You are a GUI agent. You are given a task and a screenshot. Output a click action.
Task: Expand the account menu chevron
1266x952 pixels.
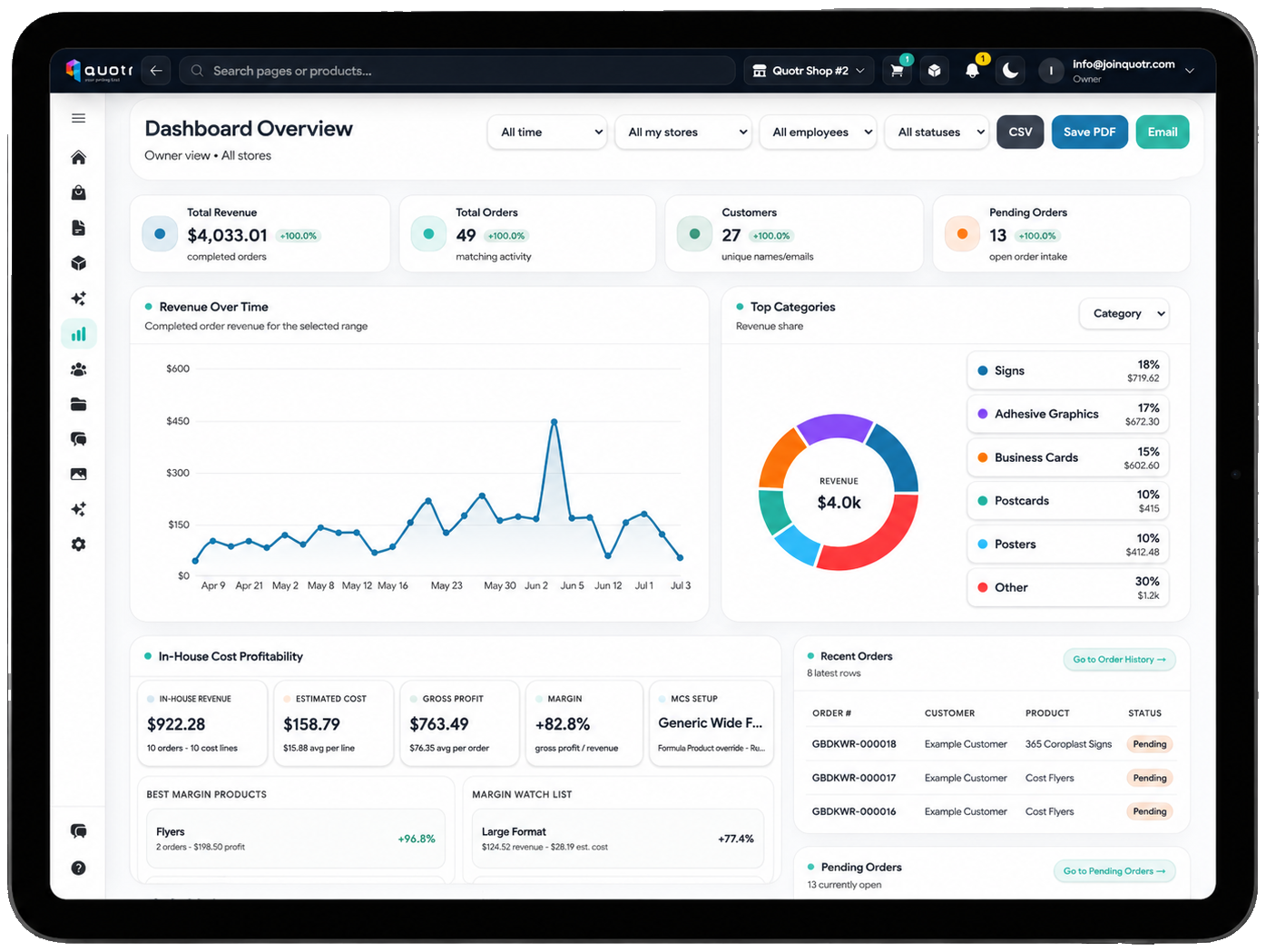pos(1190,71)
